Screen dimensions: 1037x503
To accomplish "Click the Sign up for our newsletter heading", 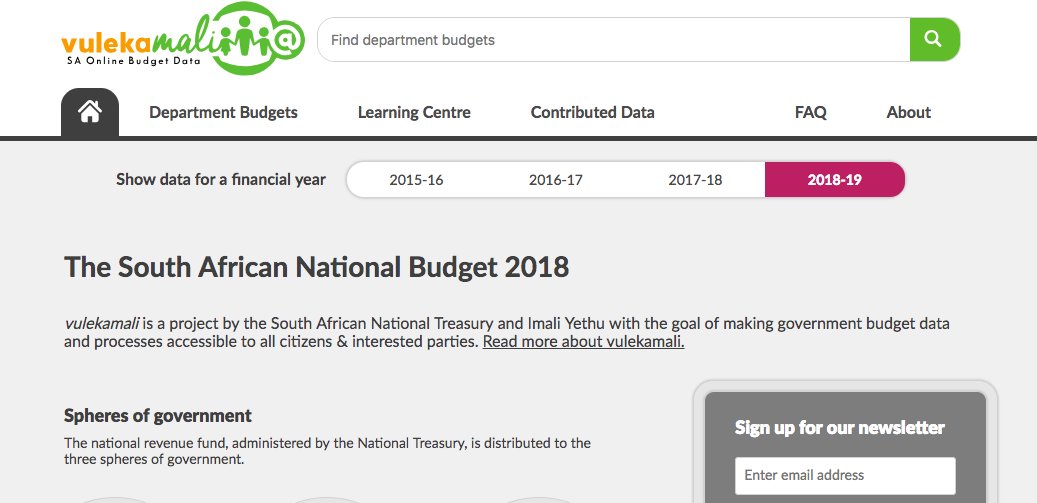I will coord(840,428).
